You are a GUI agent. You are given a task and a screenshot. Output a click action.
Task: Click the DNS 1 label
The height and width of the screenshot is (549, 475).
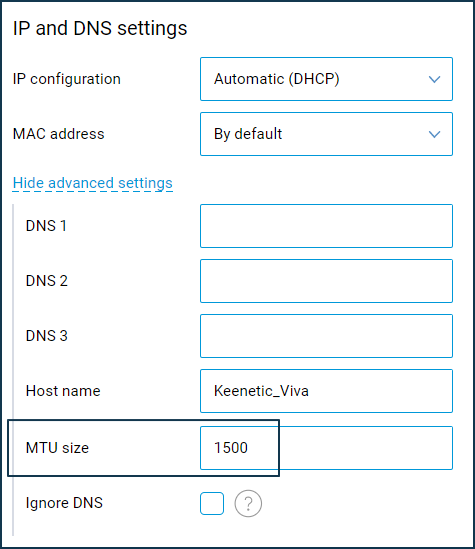[x=46, y=226]
